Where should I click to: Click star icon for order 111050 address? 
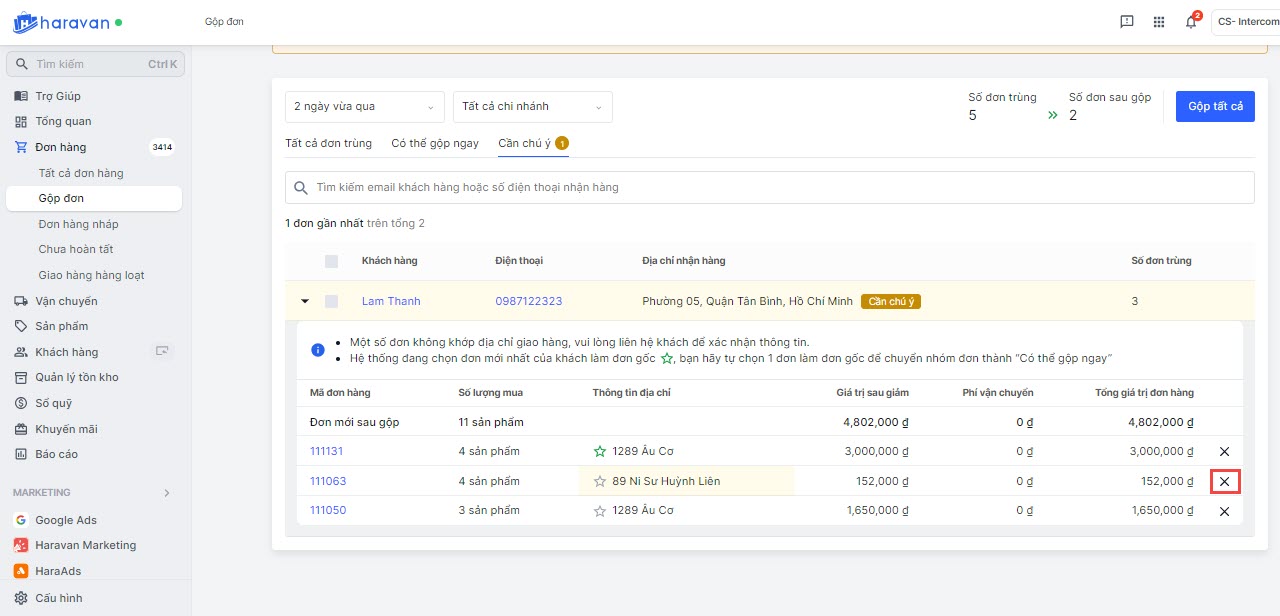[x=600, y=511]
